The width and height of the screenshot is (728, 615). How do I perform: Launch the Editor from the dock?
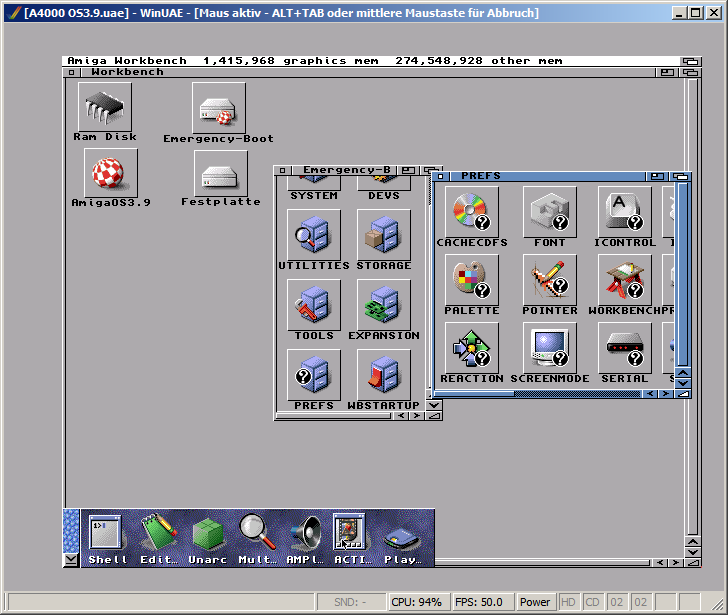(x=158, y=537)
